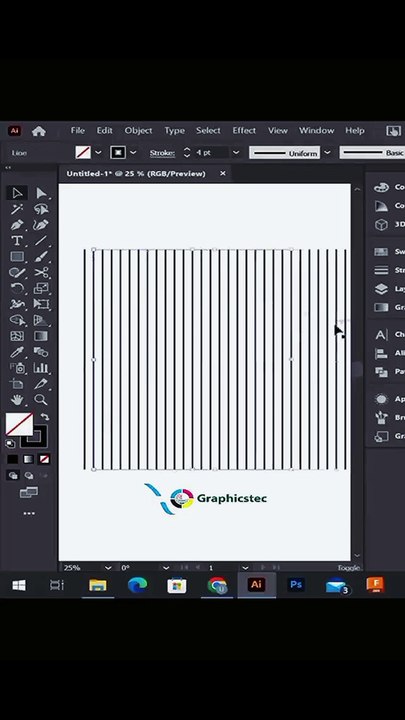Select the Eyedropper tool
The width and height of the screenshot is (405, 720).
click(x=17, y=352)
